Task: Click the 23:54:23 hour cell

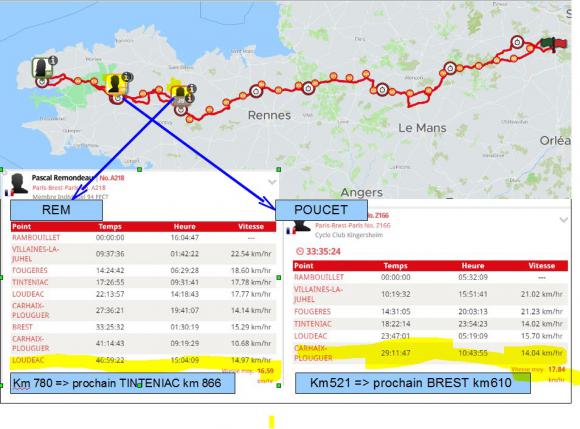Action: 473,324
